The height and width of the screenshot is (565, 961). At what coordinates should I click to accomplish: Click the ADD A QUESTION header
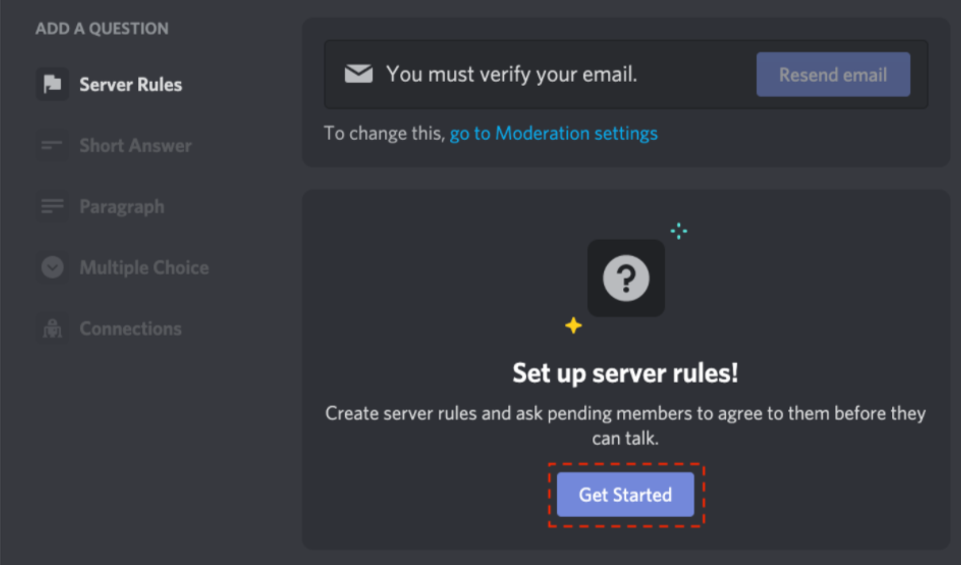tap(102, 29)
